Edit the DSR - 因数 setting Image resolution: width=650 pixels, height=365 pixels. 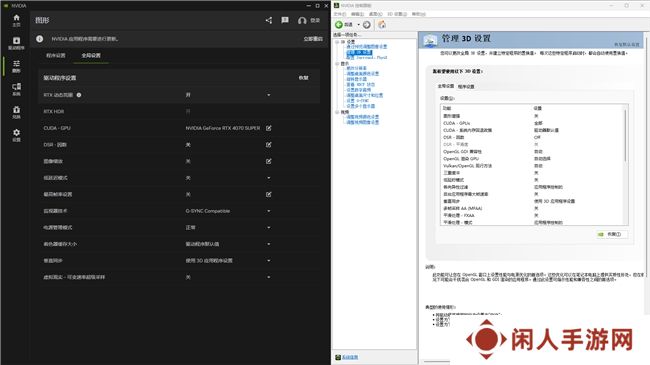[269, 145]
